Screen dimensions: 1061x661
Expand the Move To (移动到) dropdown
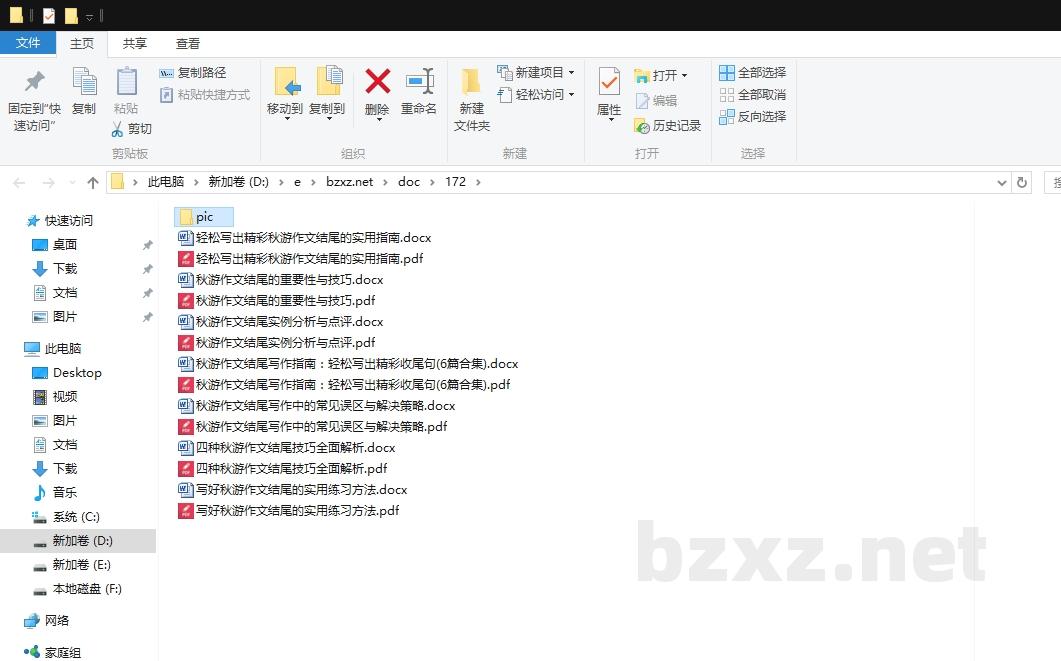(285, 119)
